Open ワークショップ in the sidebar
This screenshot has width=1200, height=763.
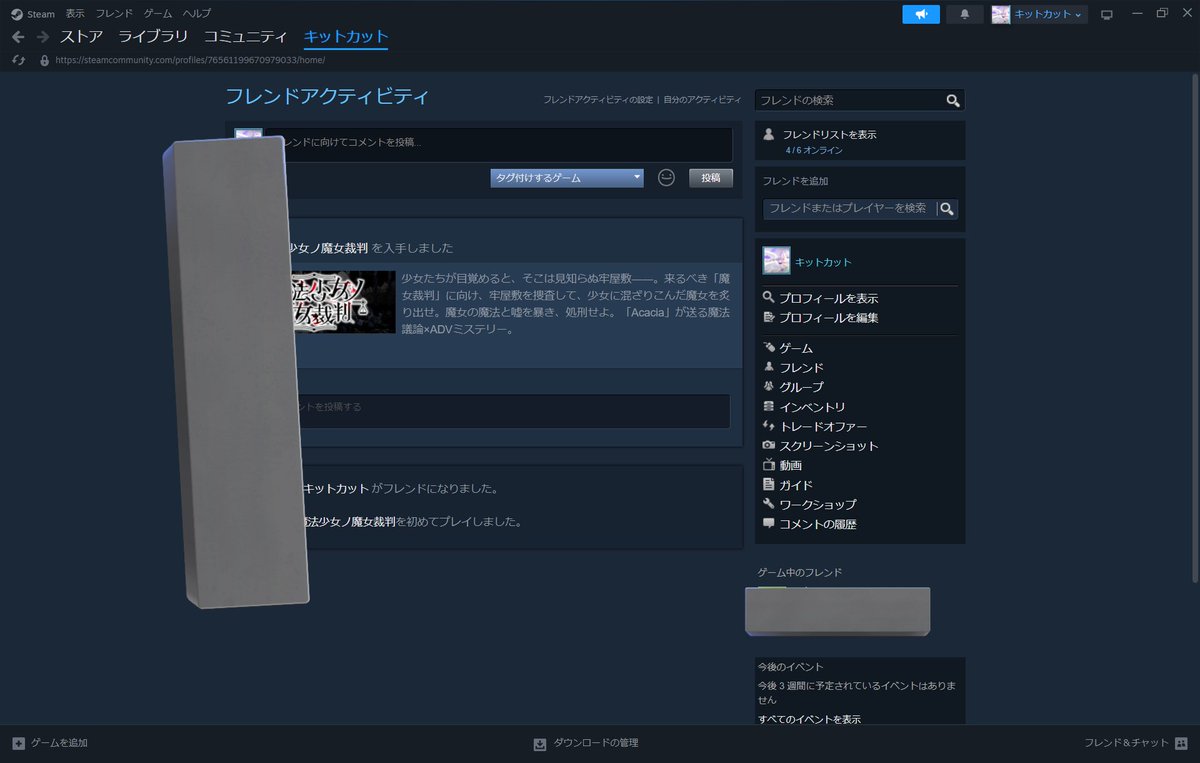[817, 505]
